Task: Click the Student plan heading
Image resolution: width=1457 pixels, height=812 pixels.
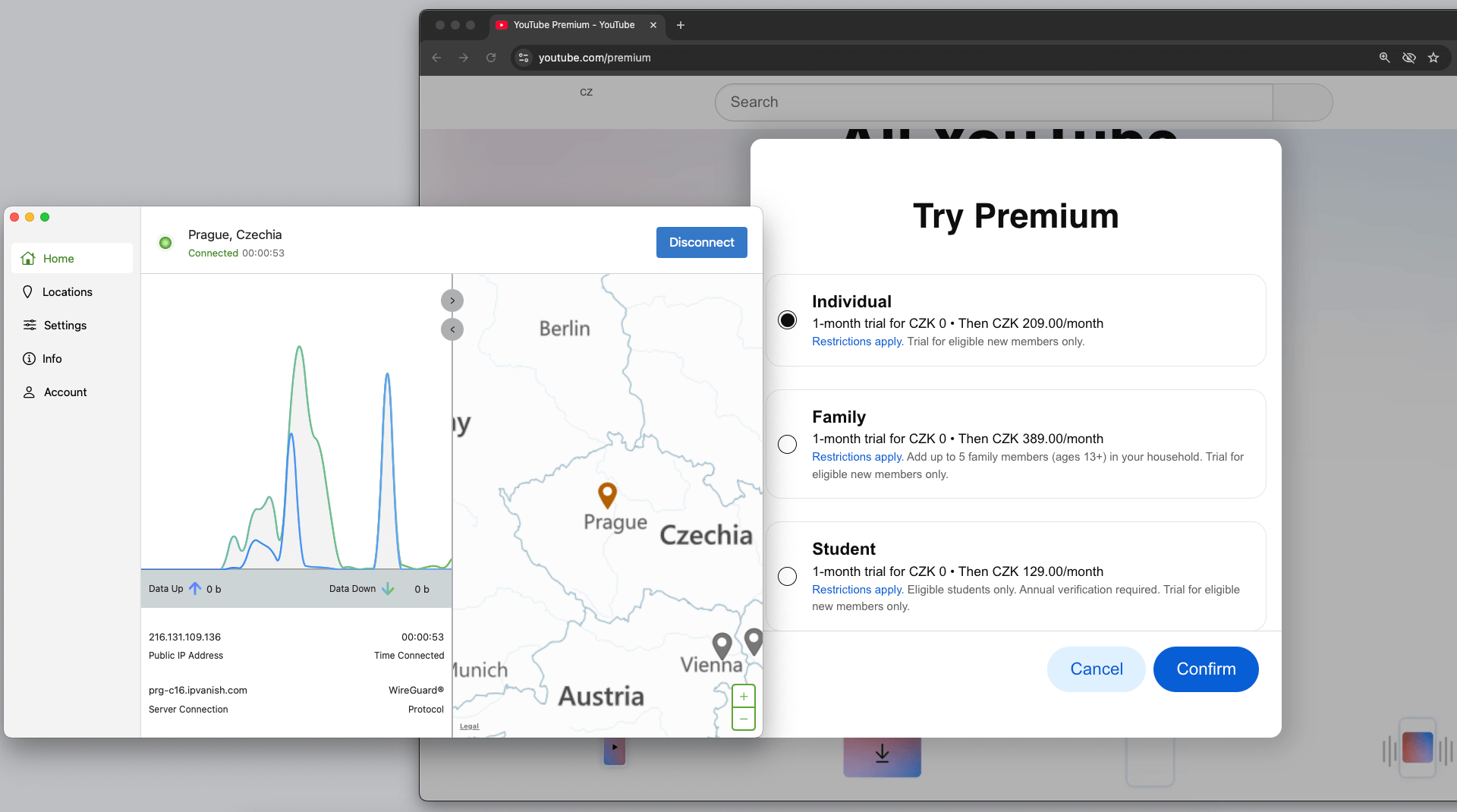Action: [844, 549]
